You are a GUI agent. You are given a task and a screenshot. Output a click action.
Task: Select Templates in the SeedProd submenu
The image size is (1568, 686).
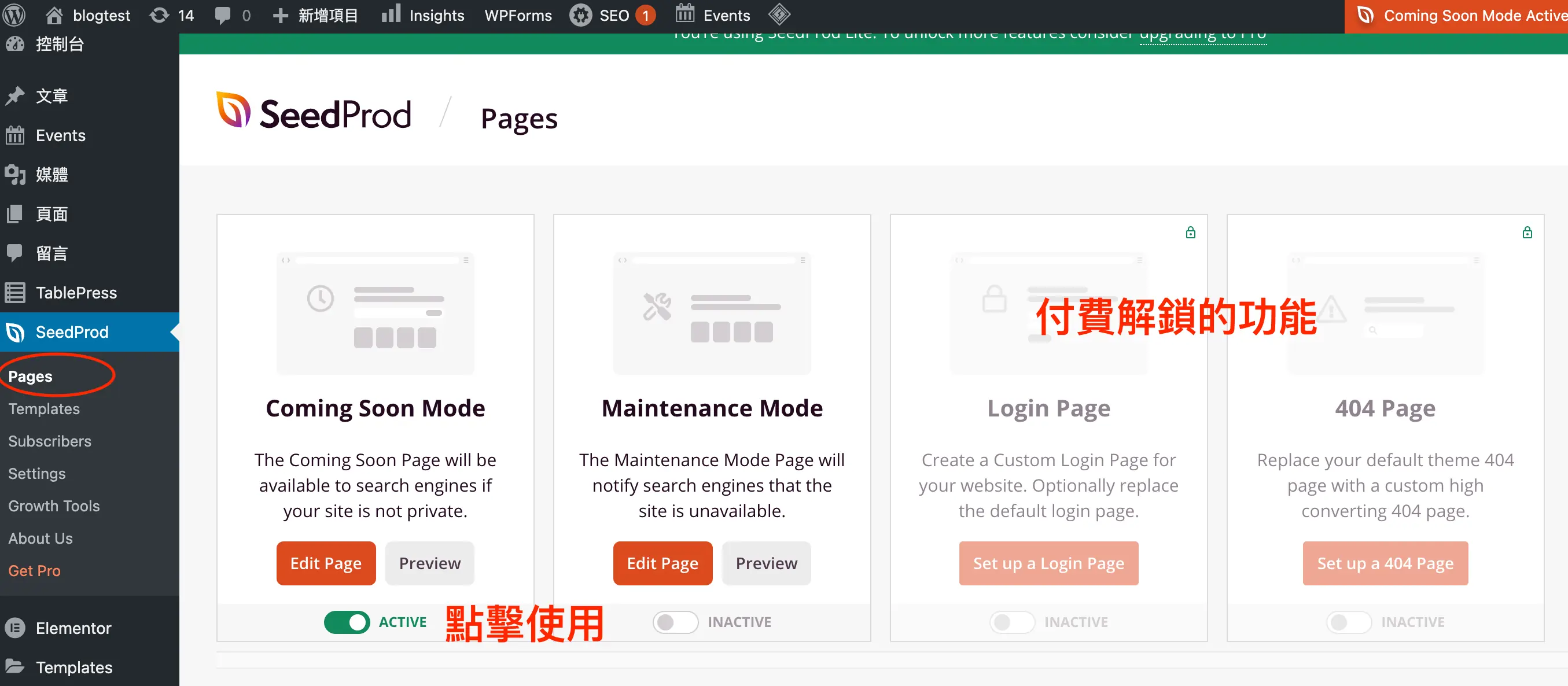click(44, 409)
